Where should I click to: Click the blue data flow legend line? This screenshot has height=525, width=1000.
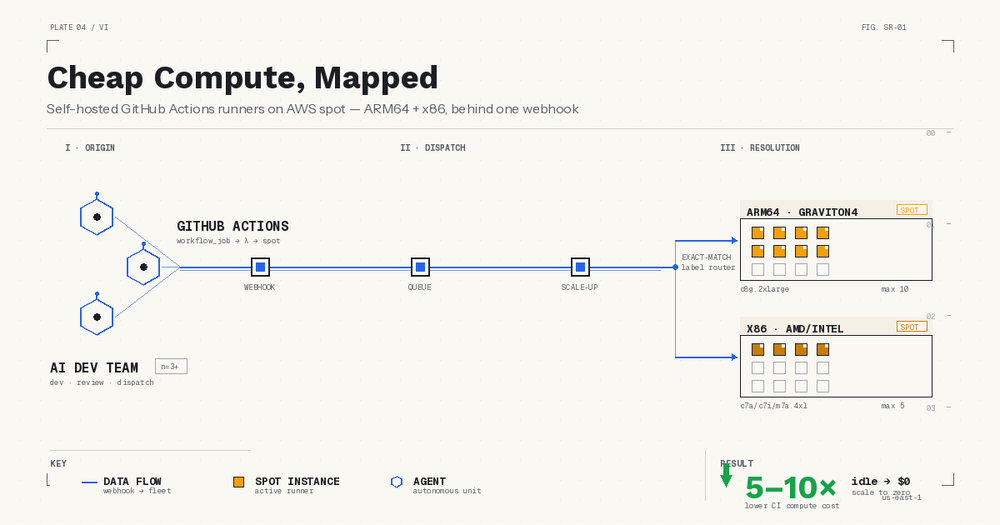tap(89, 482)
